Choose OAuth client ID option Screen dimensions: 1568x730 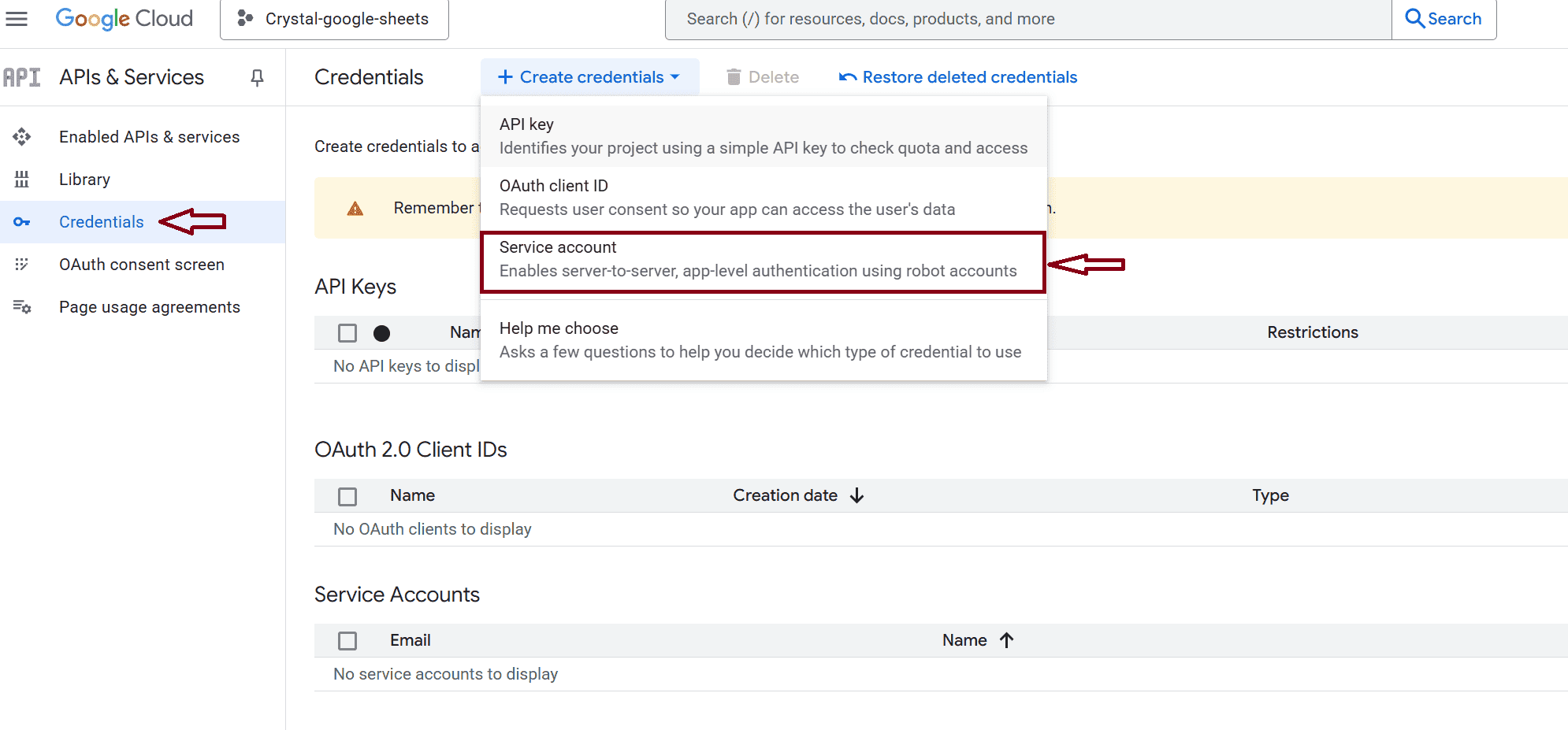764,198
